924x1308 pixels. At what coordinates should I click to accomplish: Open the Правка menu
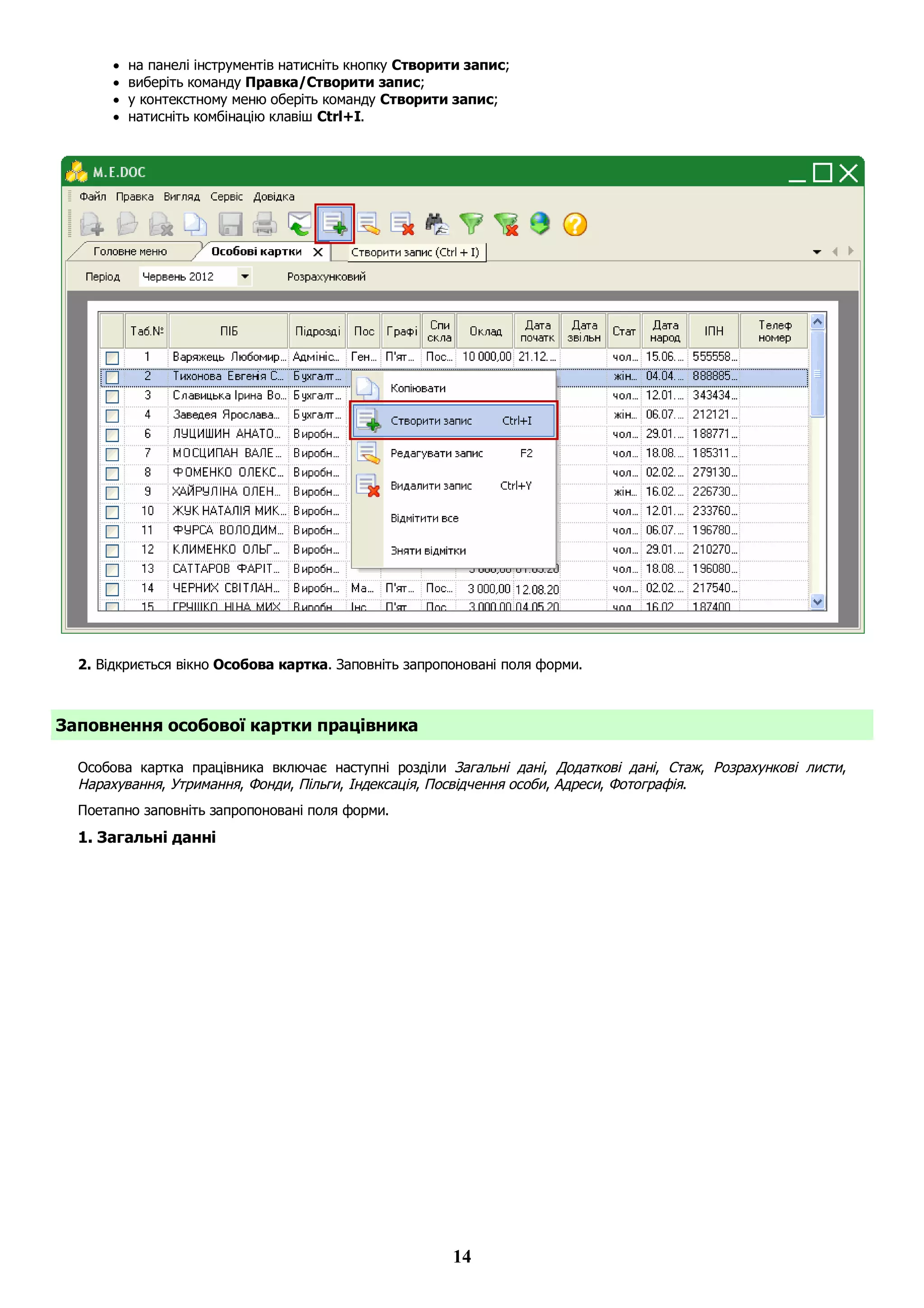[134, 196]
